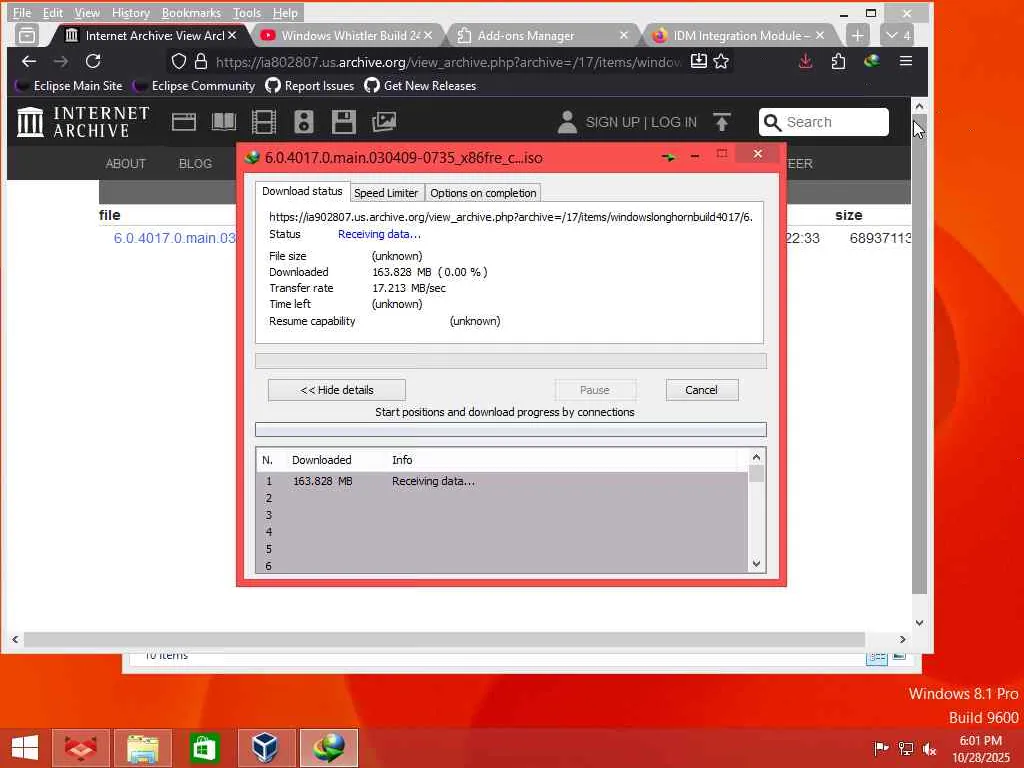1024x768 pixels.
Task: Switch to IDM Integration Module tab
Action: tap(740, 35)
